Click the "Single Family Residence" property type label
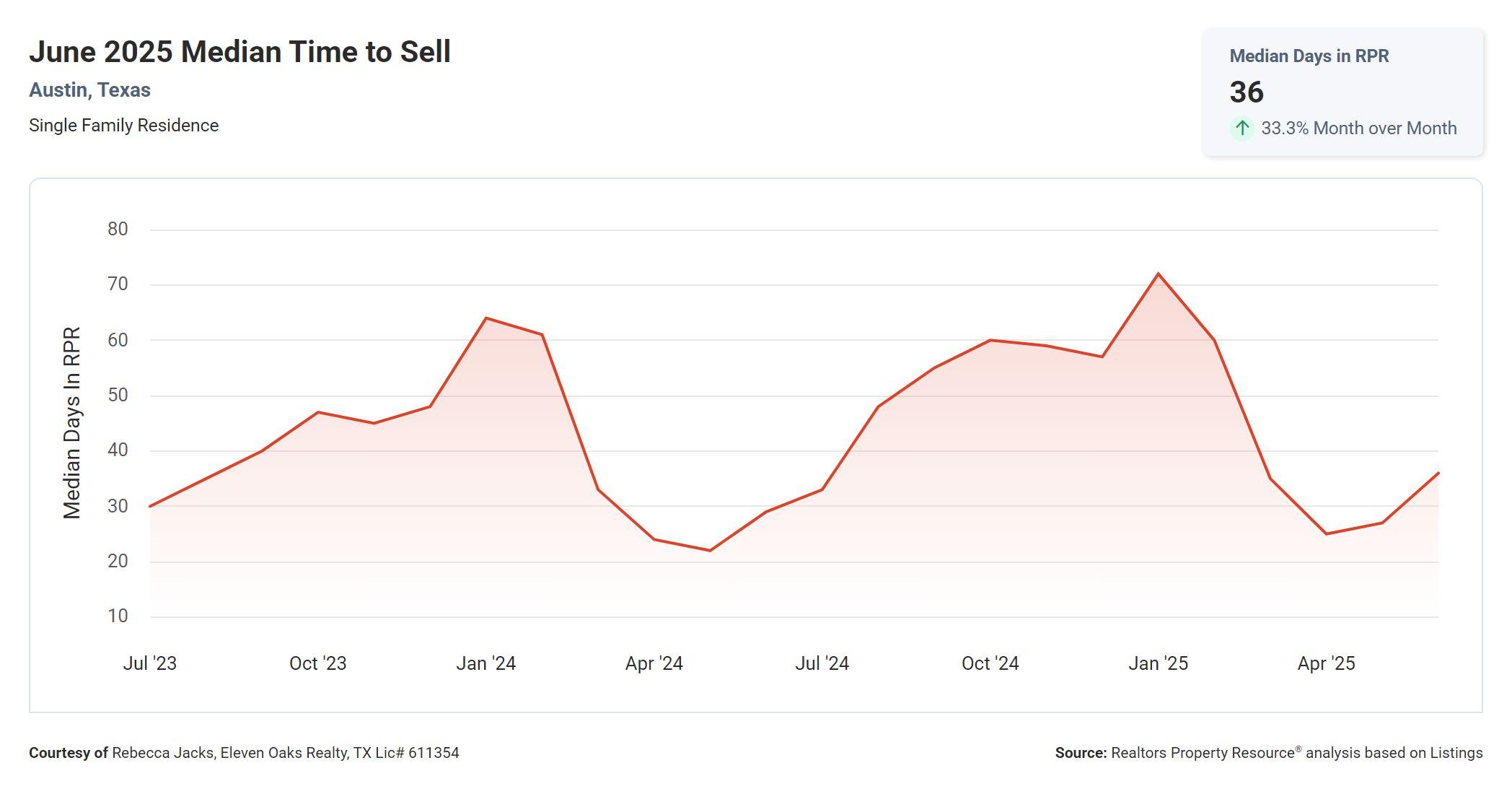The height and width of the screenshot is (794, 1512). tap(123, 126)
